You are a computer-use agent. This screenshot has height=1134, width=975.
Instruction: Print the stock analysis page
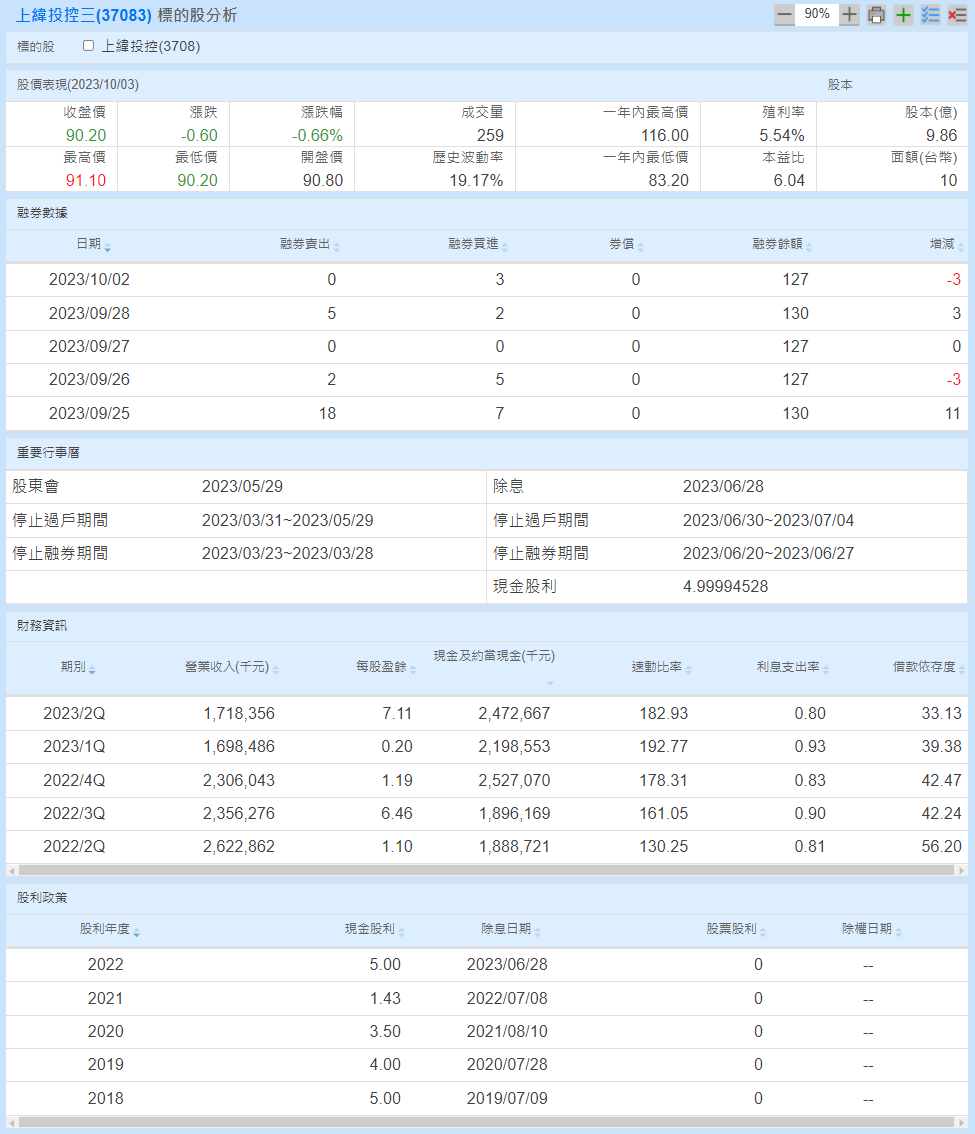coord(876,15)
